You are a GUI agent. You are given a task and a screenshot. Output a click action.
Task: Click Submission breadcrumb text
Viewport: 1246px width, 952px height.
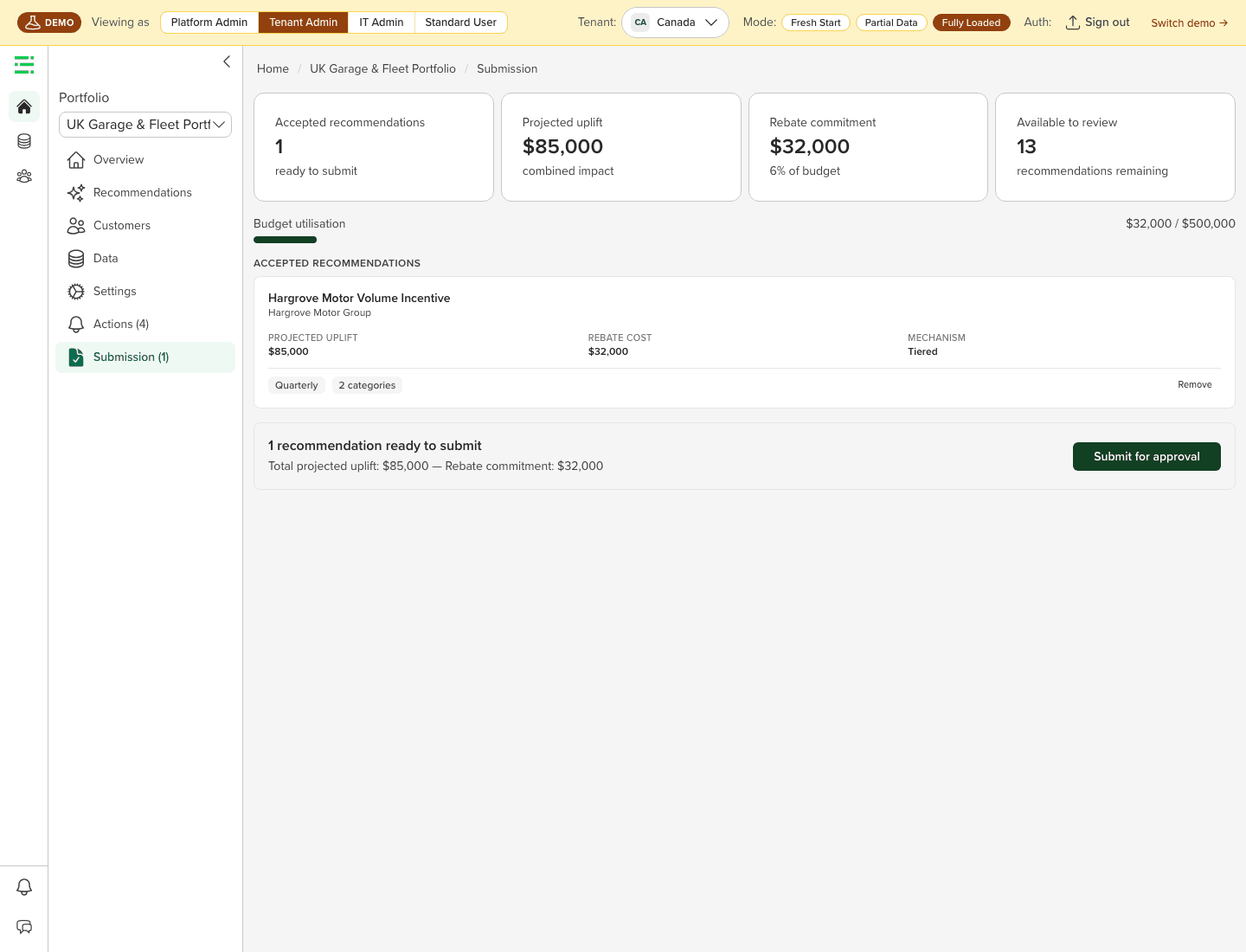tap(507, 69)
